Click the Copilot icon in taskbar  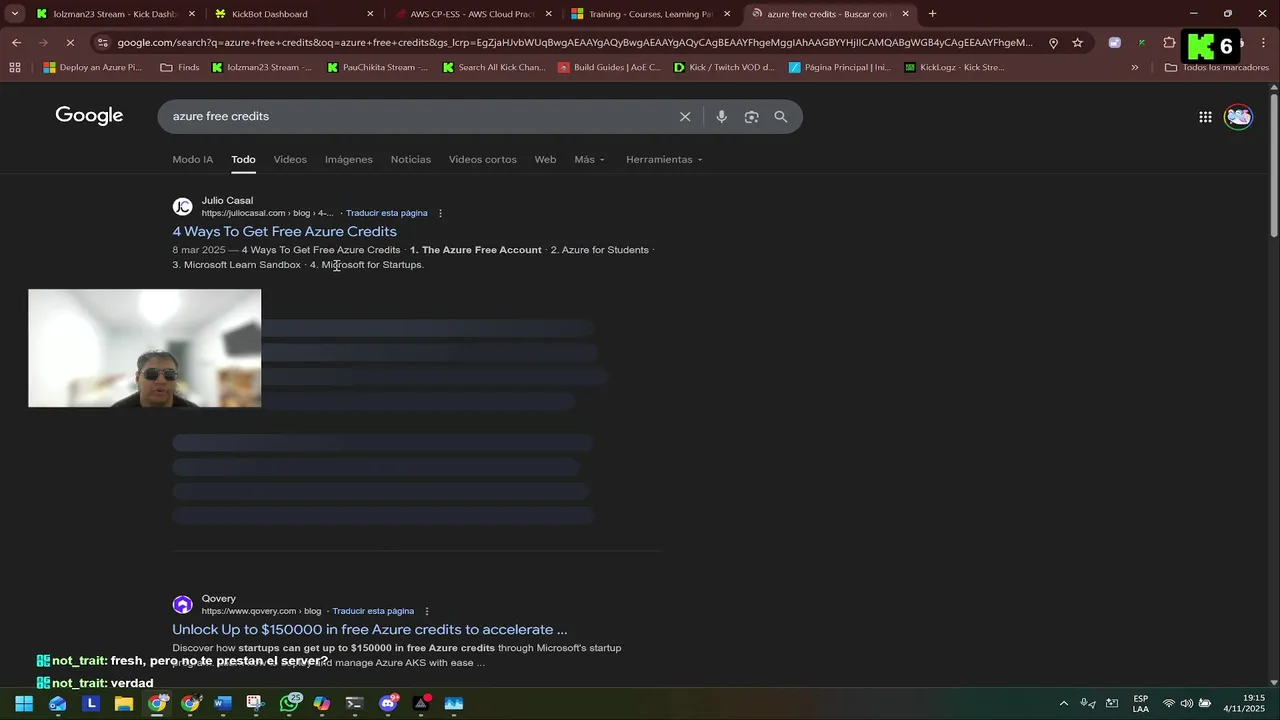pyautogui.click(x=321, y=704)
